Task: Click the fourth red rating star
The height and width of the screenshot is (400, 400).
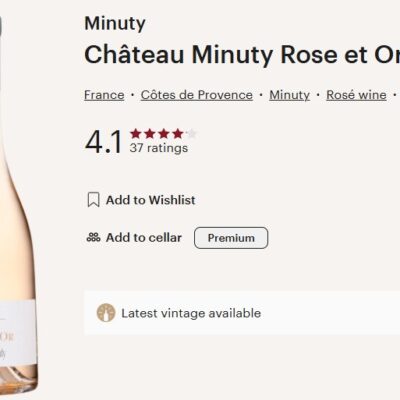Action: (178, 134)
